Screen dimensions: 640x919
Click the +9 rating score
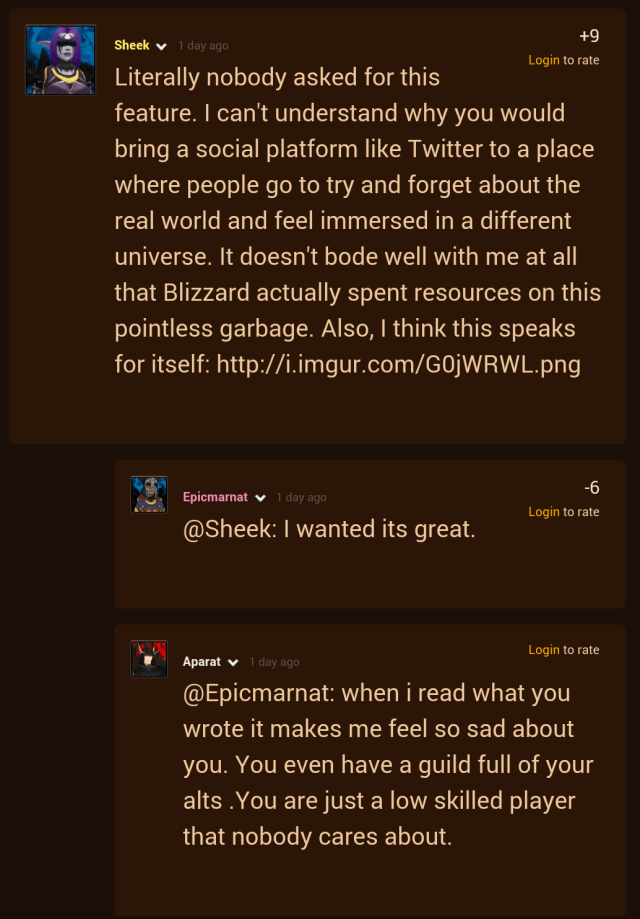click(589, 36)
